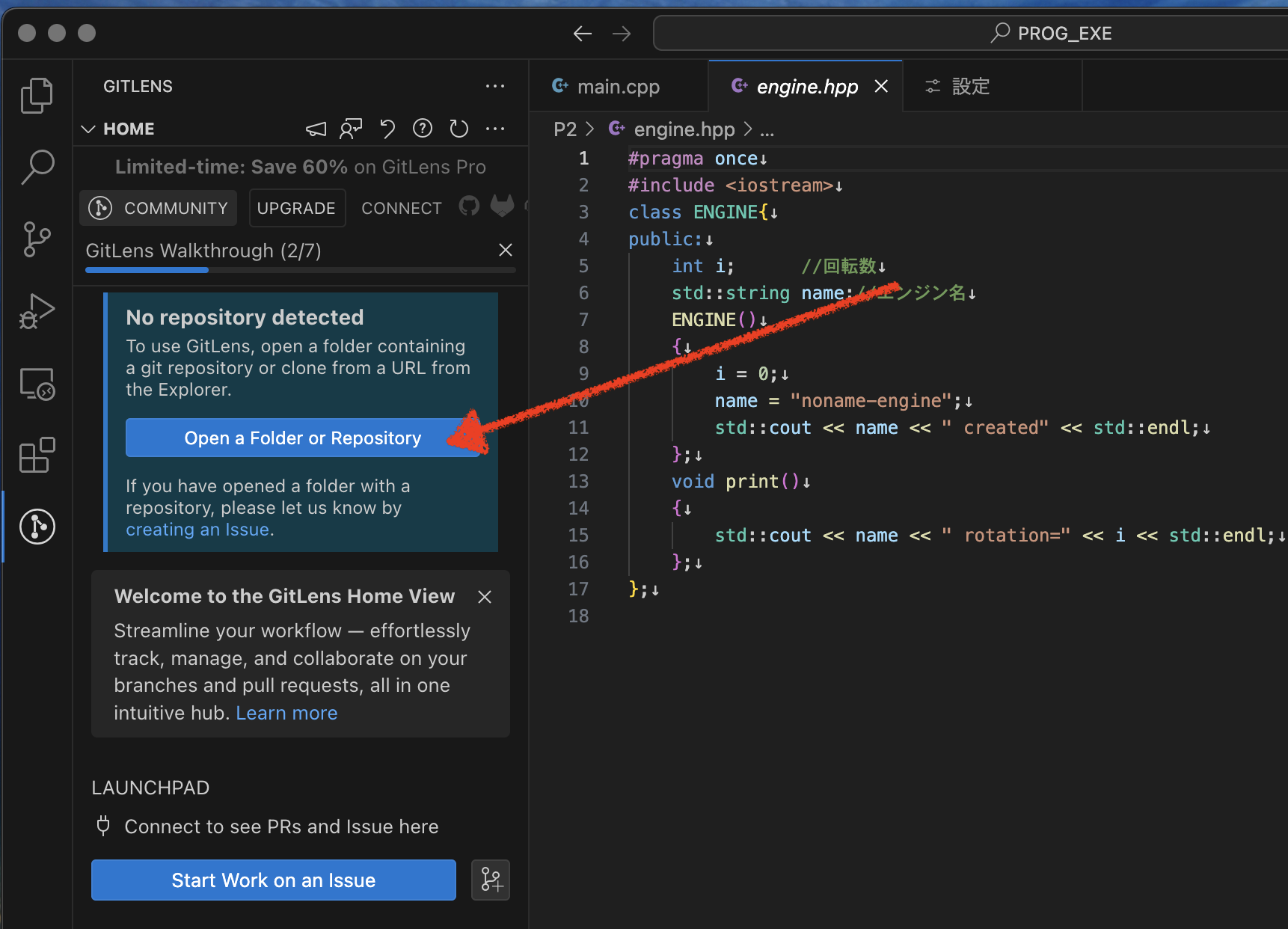Navigate back with the left arrow
The image size is (1288, 929).
click(583, 34)
